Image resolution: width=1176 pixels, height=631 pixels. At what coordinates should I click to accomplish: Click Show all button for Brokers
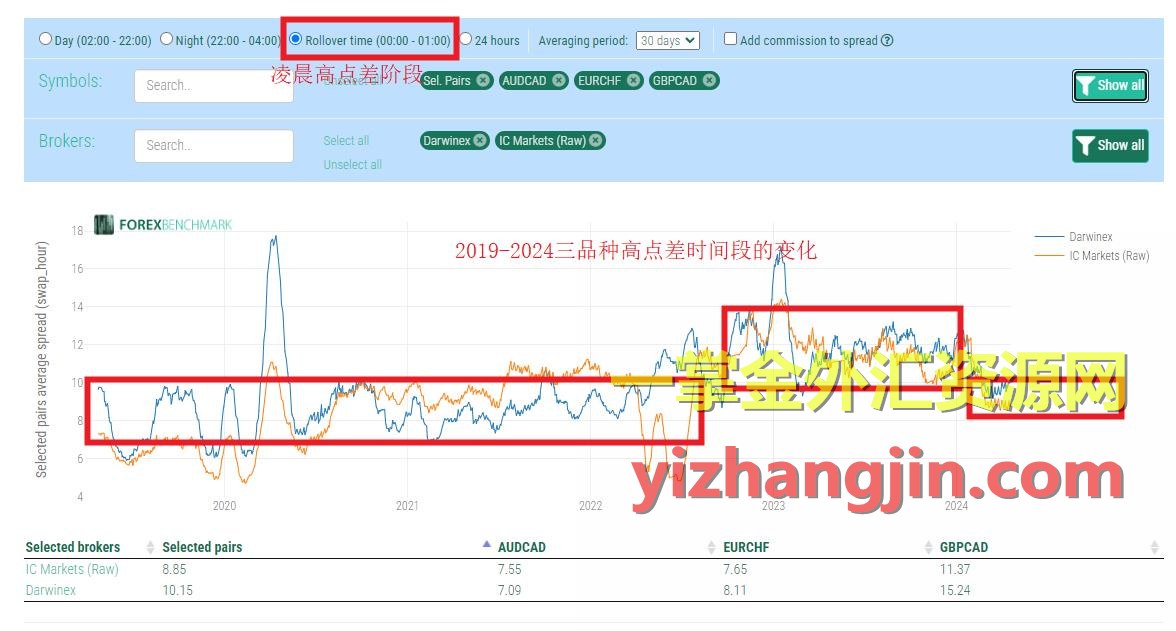click(1110, 146)
